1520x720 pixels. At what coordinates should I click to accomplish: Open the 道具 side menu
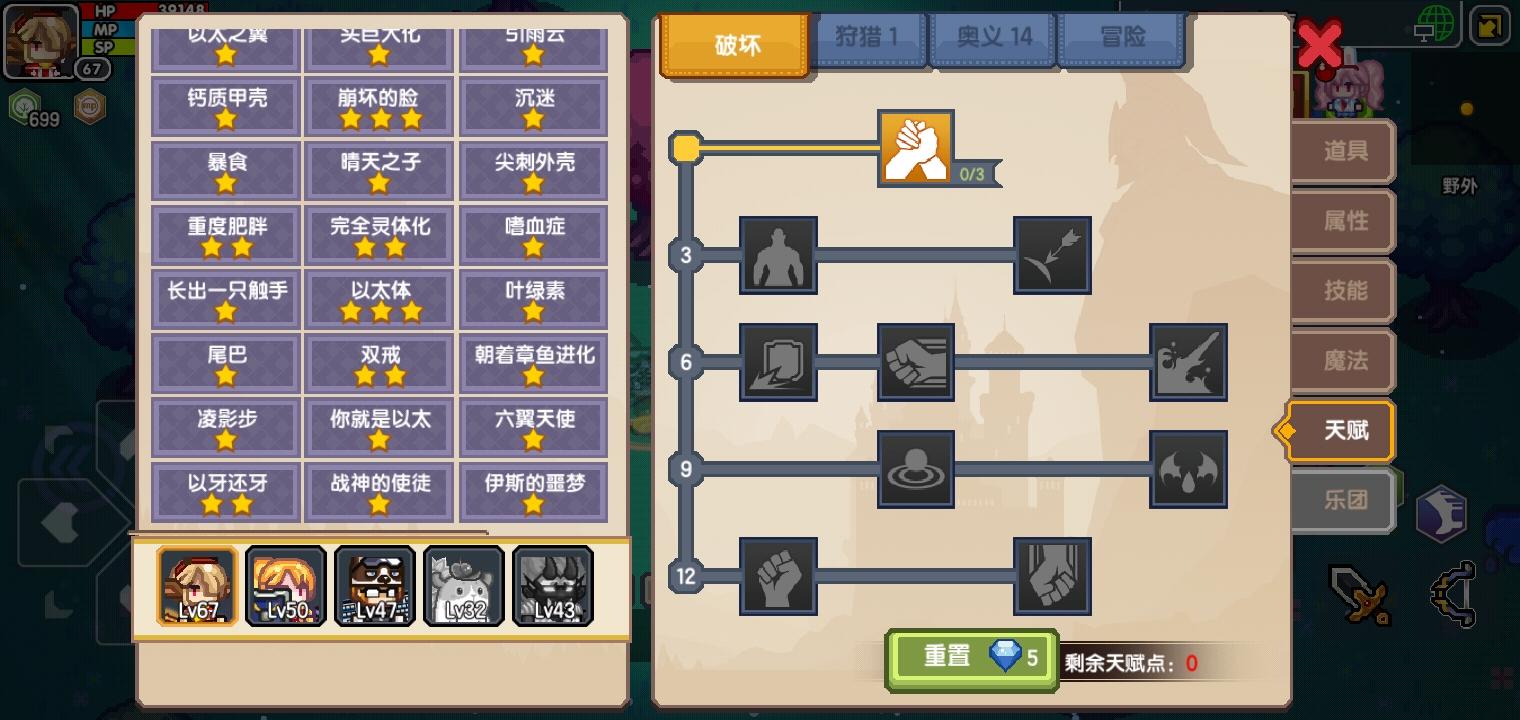[1344, 152]
